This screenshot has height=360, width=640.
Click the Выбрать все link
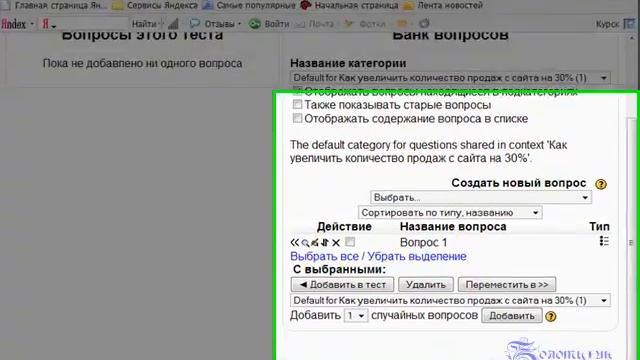[x=324, y=256]
